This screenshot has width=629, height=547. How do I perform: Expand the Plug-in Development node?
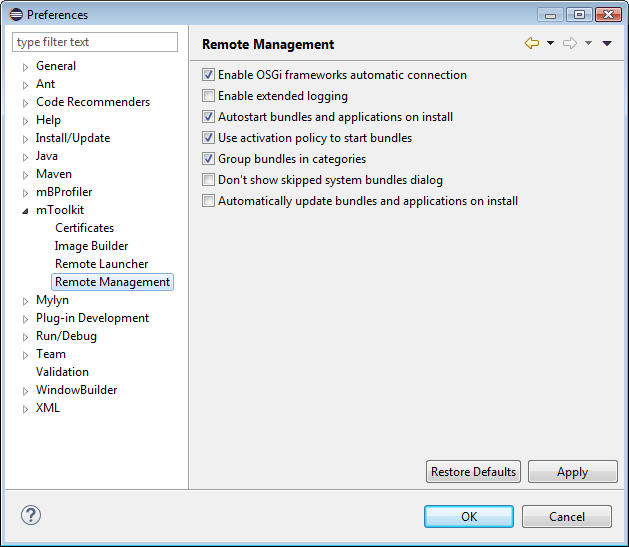point(25,319)
